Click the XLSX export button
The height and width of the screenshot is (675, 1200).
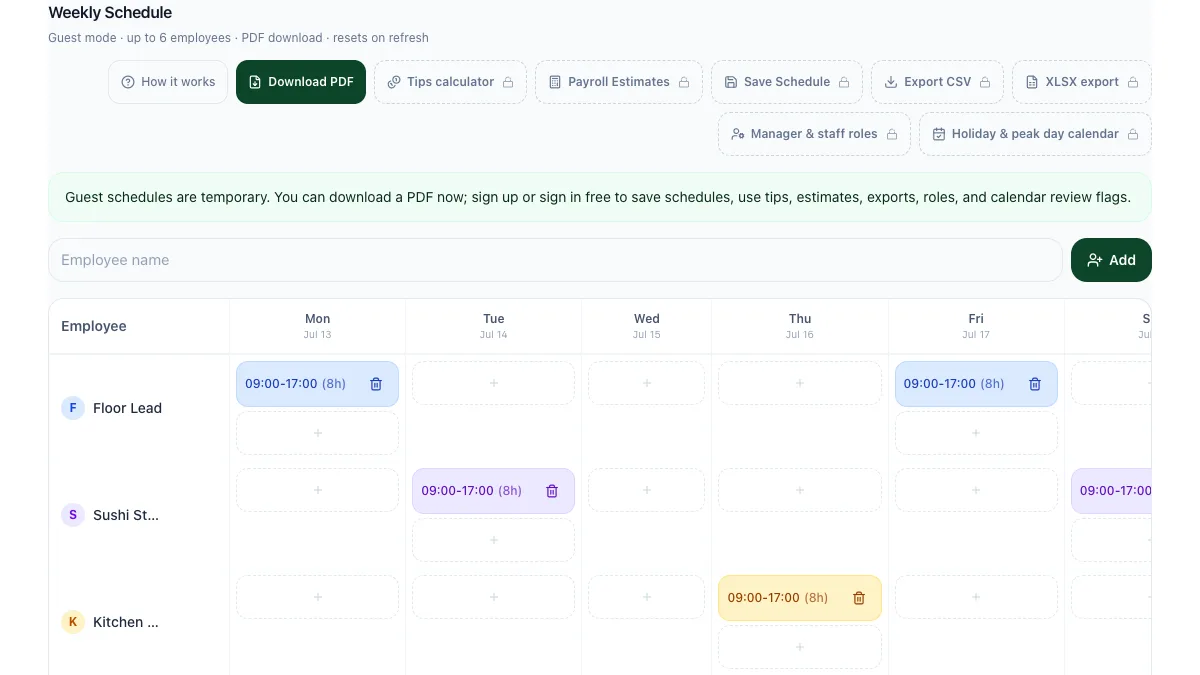[x=1082, y=82]
